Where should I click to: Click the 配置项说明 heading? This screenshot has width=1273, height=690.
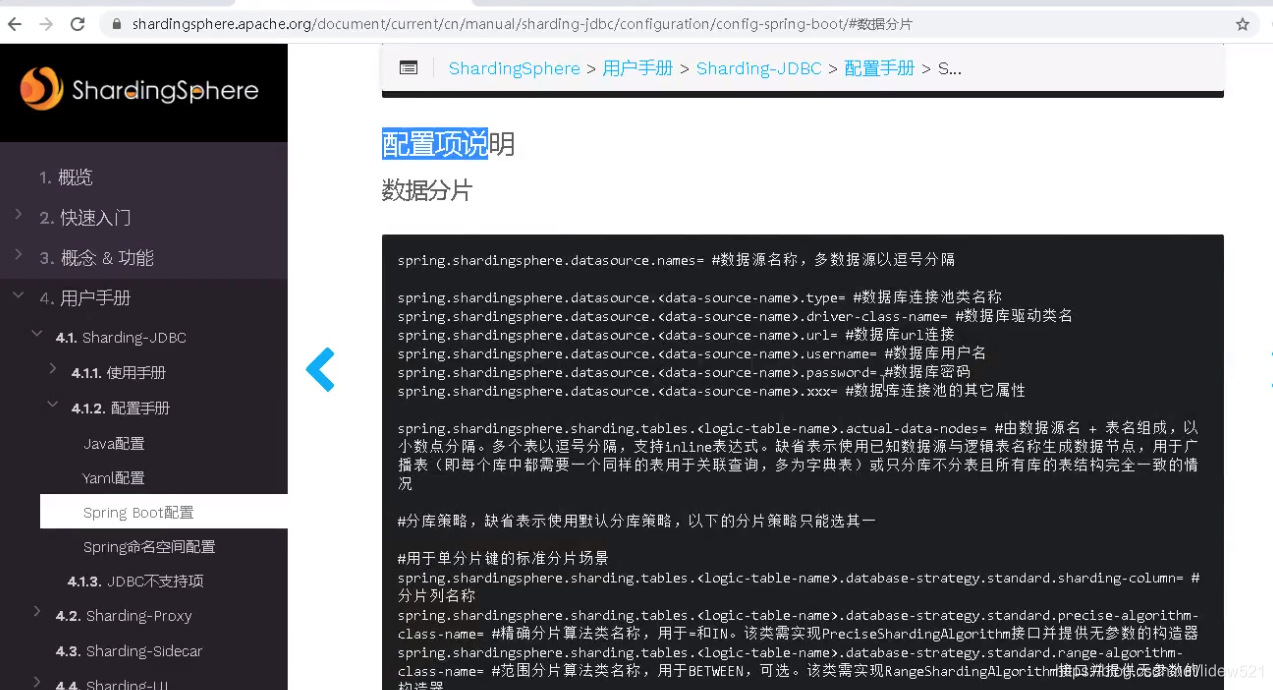point(448,144)
